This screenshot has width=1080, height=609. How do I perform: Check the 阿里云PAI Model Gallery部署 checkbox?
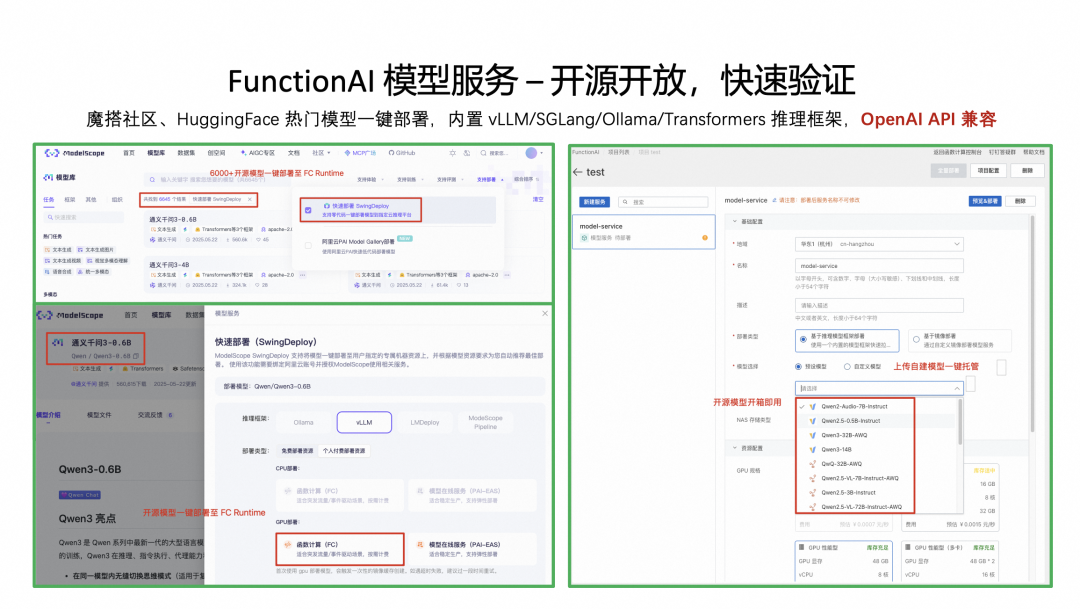click(308, 245)
